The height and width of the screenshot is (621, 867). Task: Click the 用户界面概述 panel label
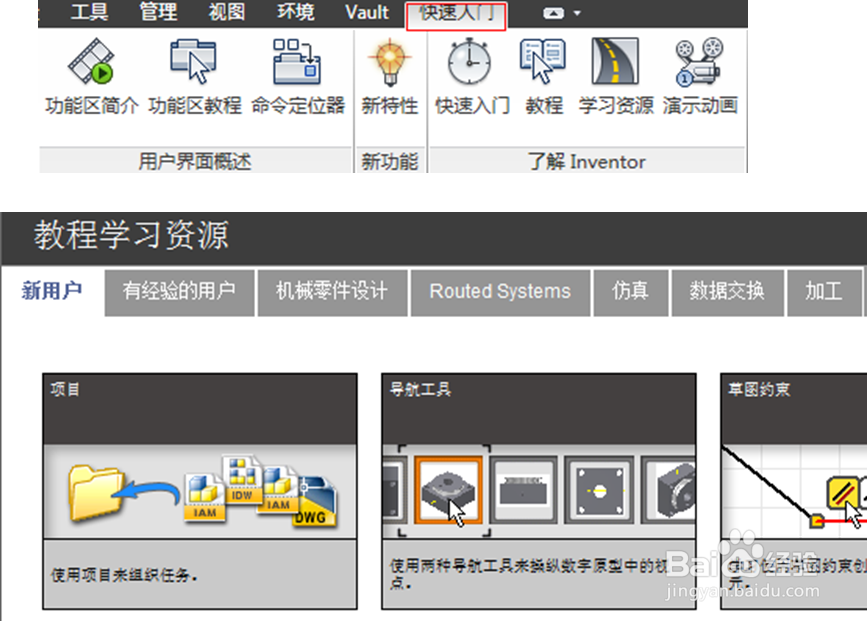point(195,161)
